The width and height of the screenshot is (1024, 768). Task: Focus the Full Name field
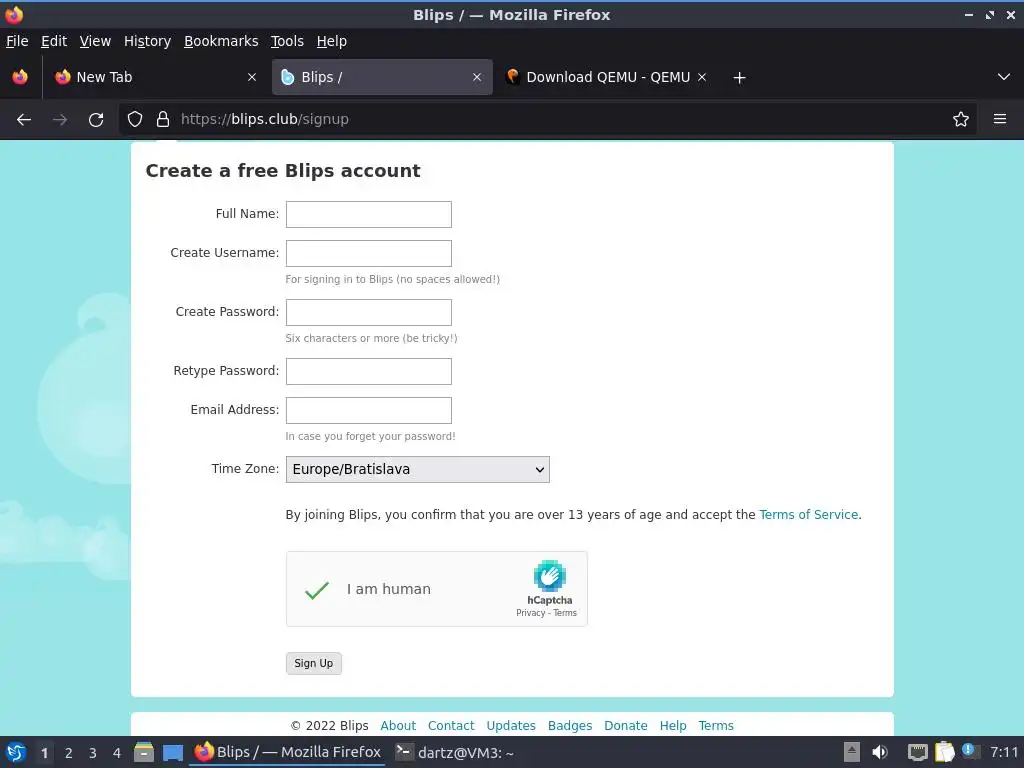pyautogui.click(x=368, y=214)
